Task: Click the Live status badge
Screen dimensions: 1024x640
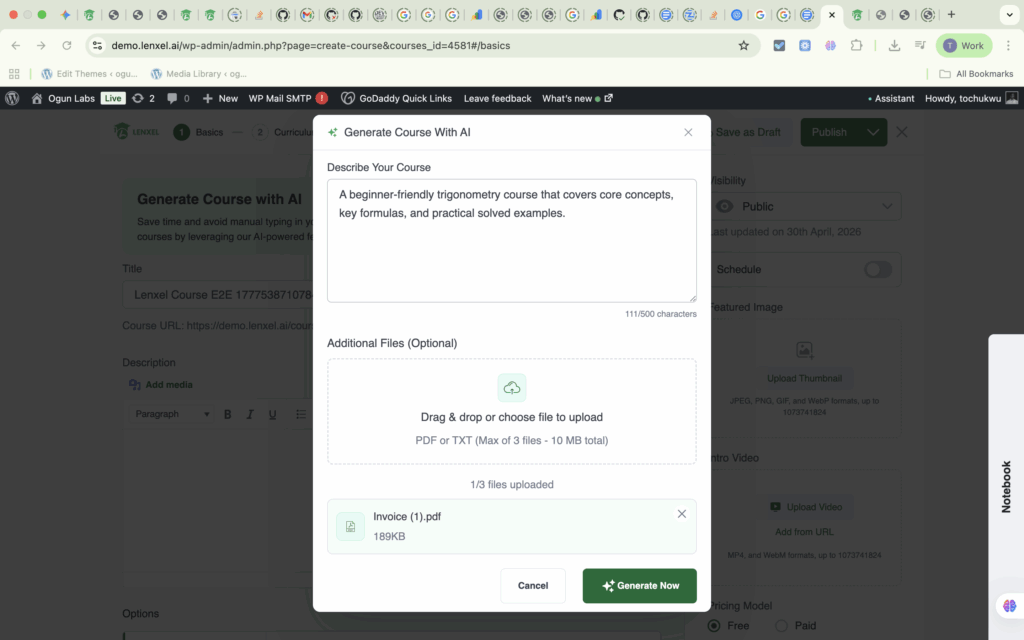Action: [x=113, y=98]
